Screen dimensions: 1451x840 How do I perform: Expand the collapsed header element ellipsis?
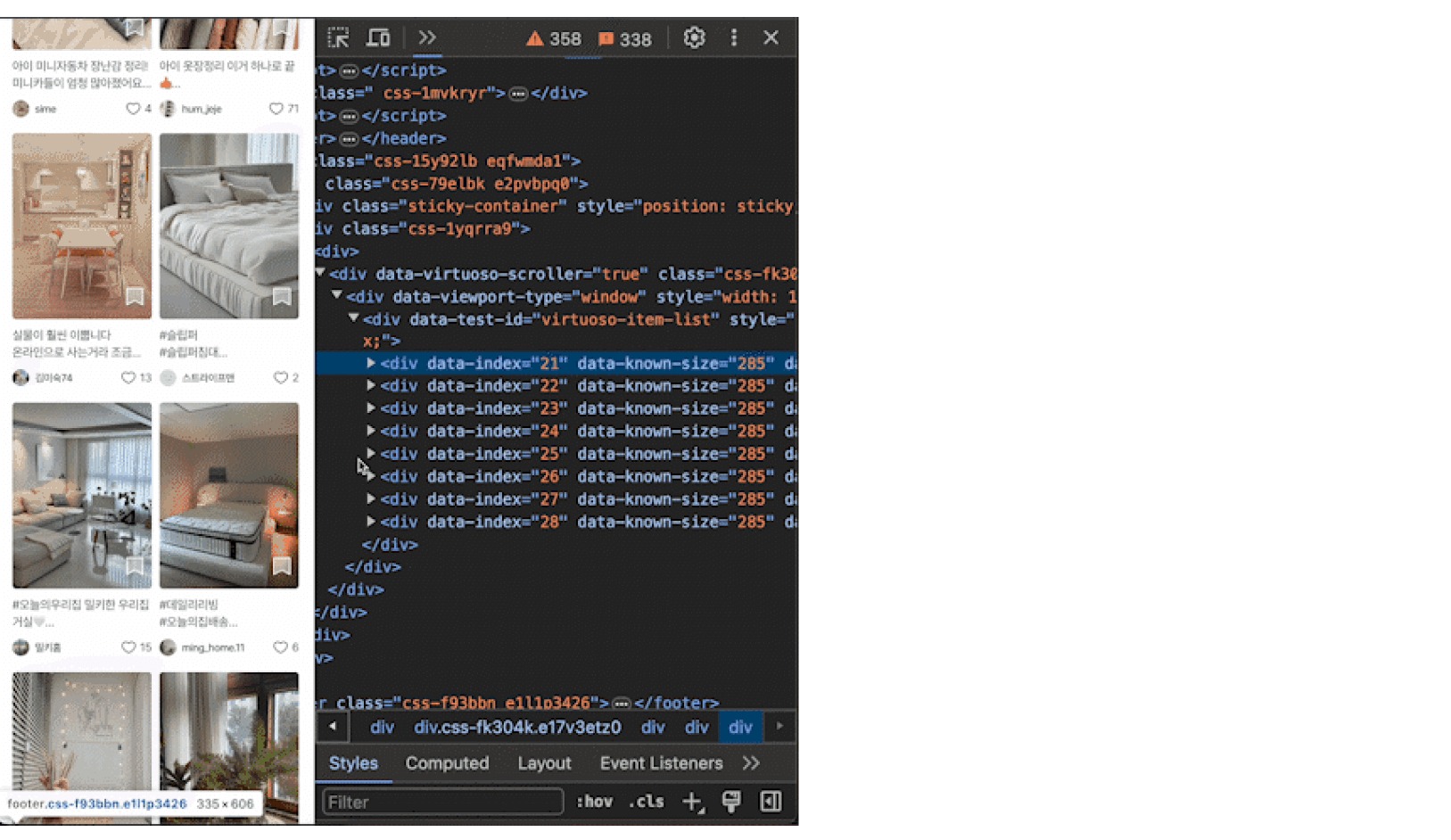click(x=350, y=139)
